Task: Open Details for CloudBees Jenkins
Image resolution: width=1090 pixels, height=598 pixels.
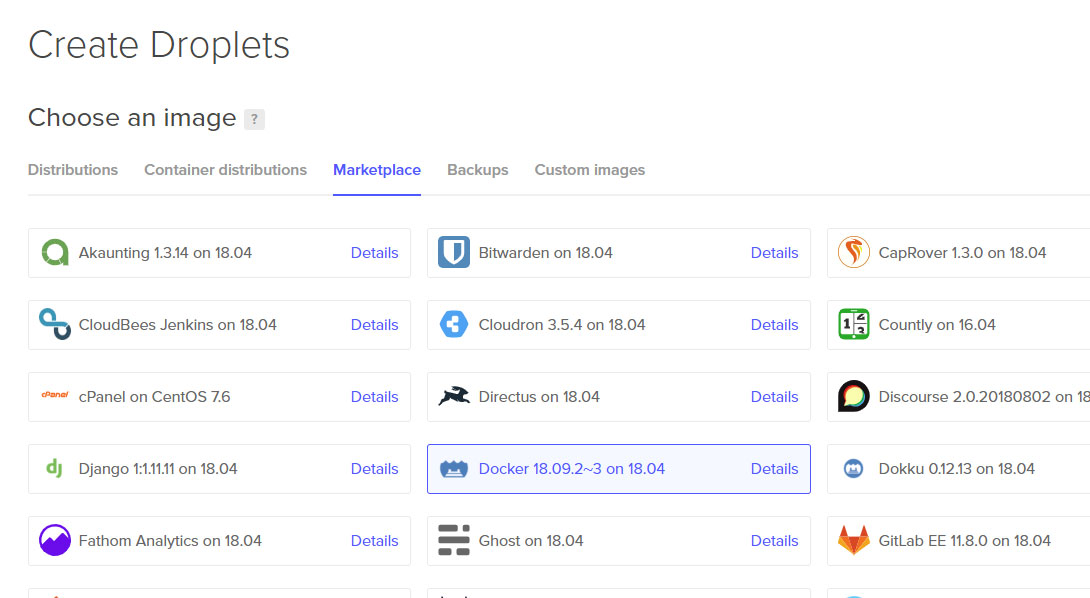Action: coord(375,325)
